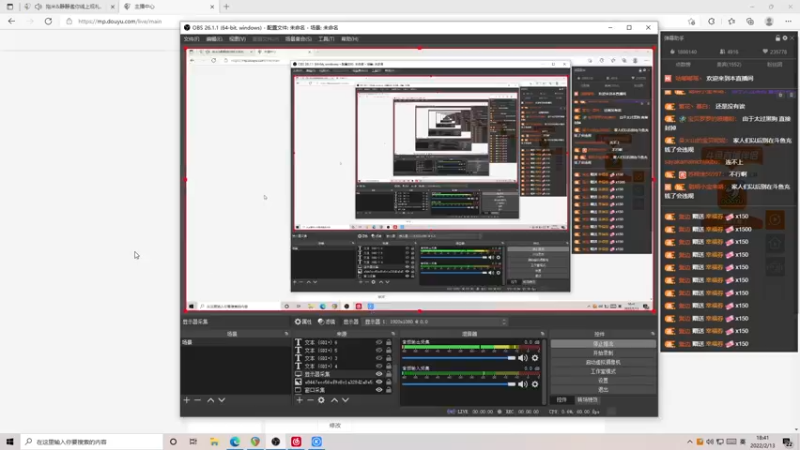Toggle the lock on 窗口采集 source
This screenshot has height=450, width=800.
(x=389, y=390)
